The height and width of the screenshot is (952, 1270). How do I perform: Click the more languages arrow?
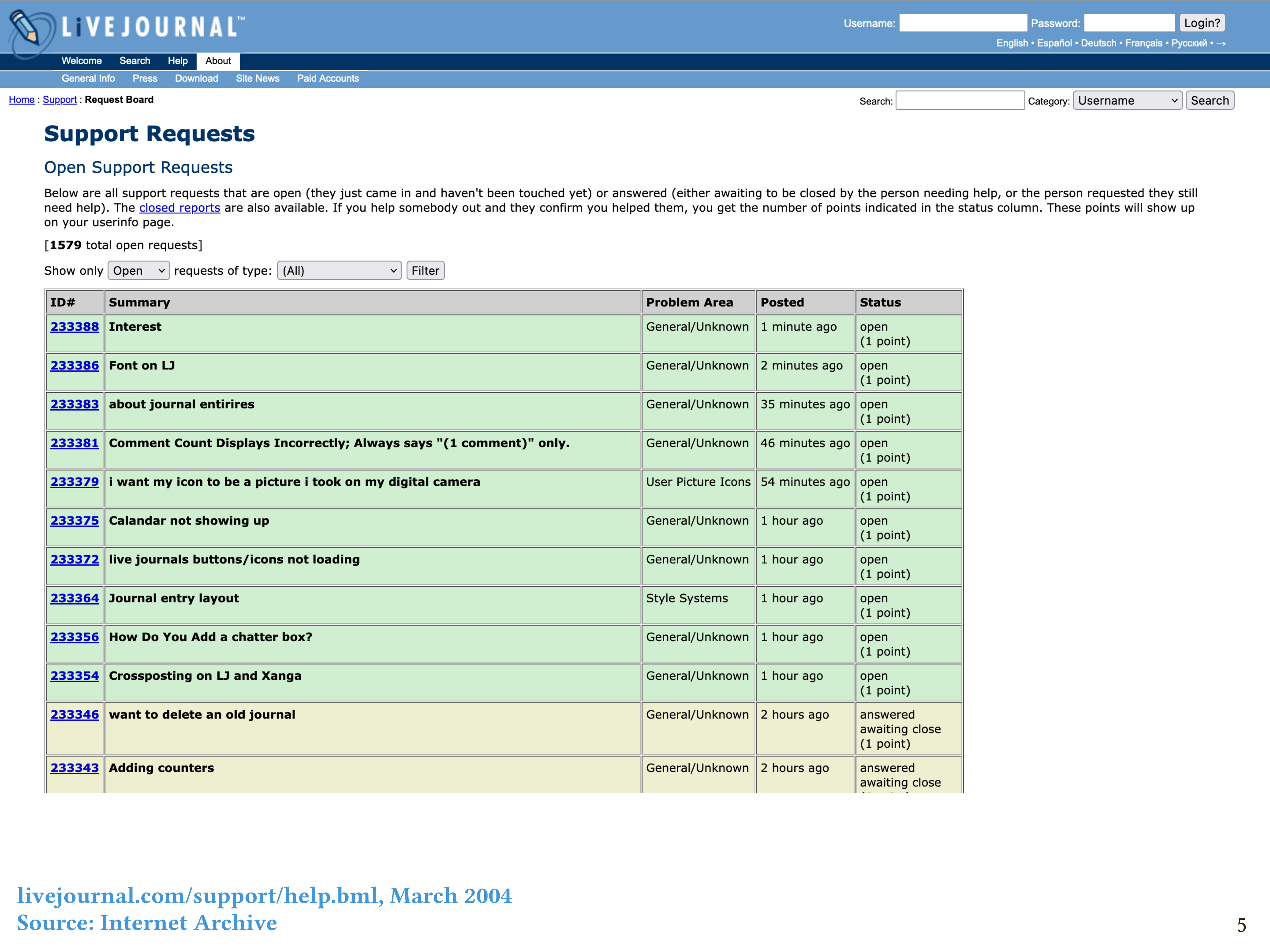(1221, 44)
